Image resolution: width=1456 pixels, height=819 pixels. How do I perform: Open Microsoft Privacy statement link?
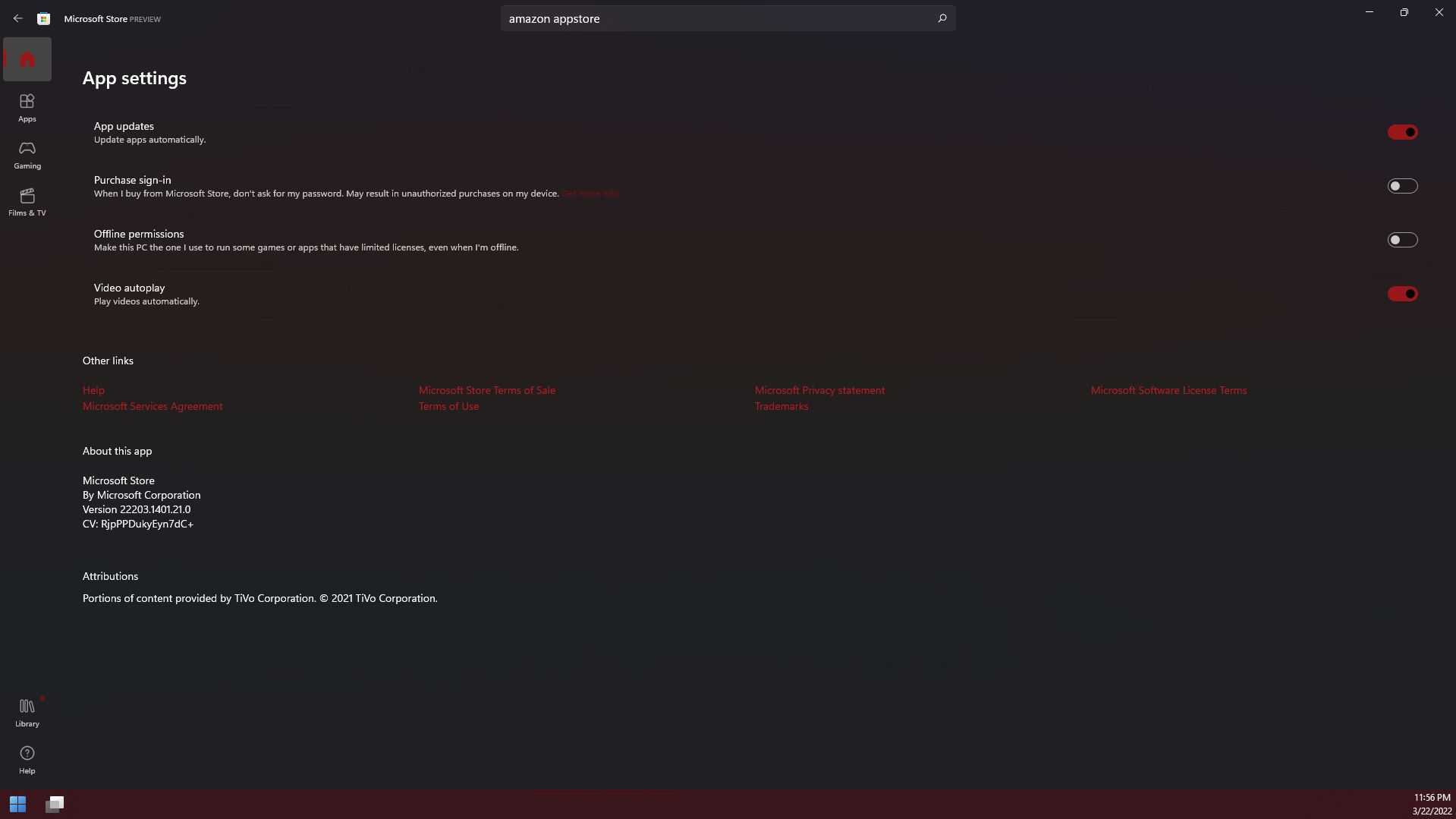819,390
